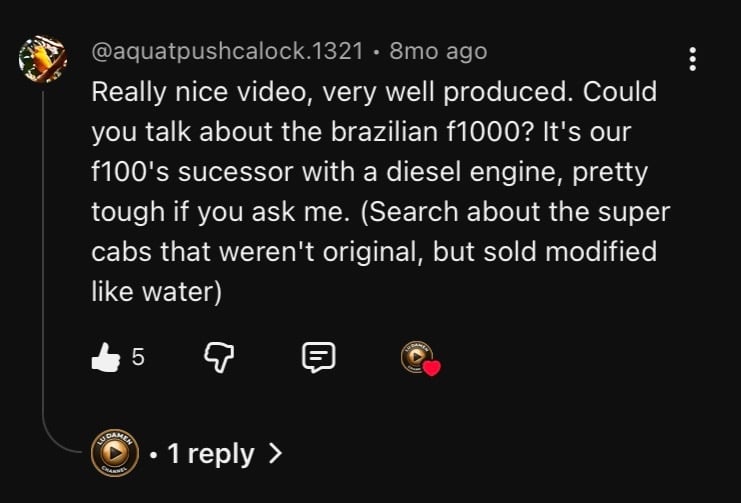
Task: Click the reply speech bubble icon
Action: point(318,356)
